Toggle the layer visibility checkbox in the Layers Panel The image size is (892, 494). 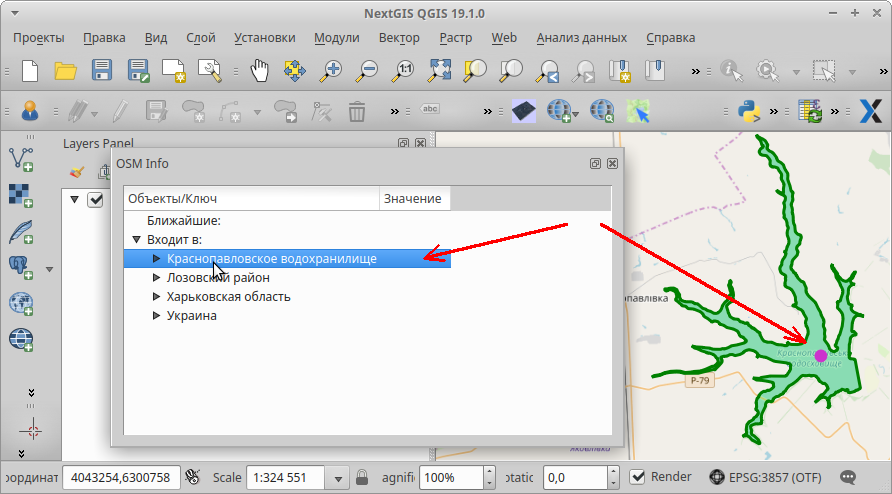pyautogui.click(x=95, y=200)
